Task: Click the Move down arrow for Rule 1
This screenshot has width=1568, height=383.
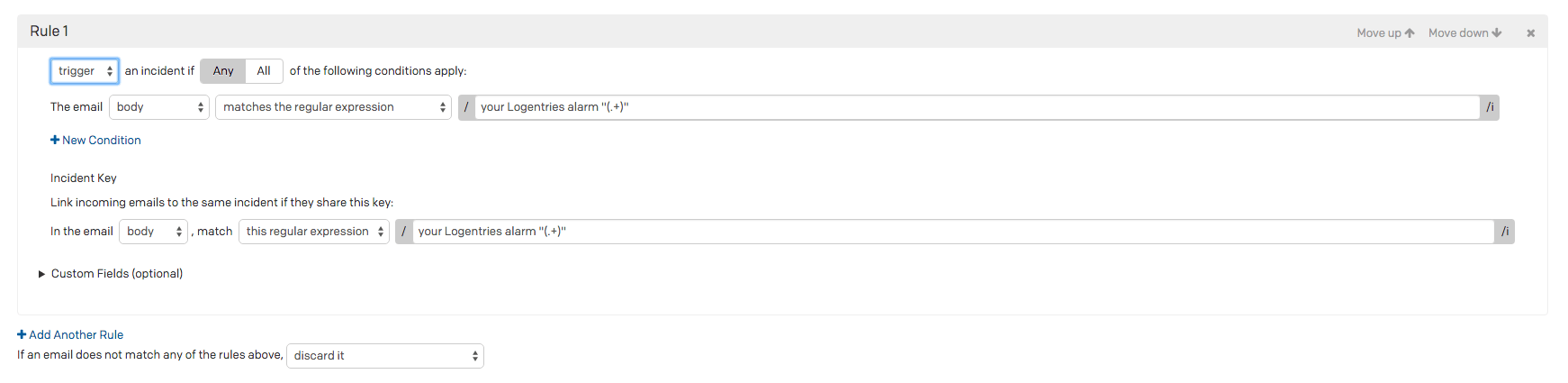Action: (x=1497, y=33)
